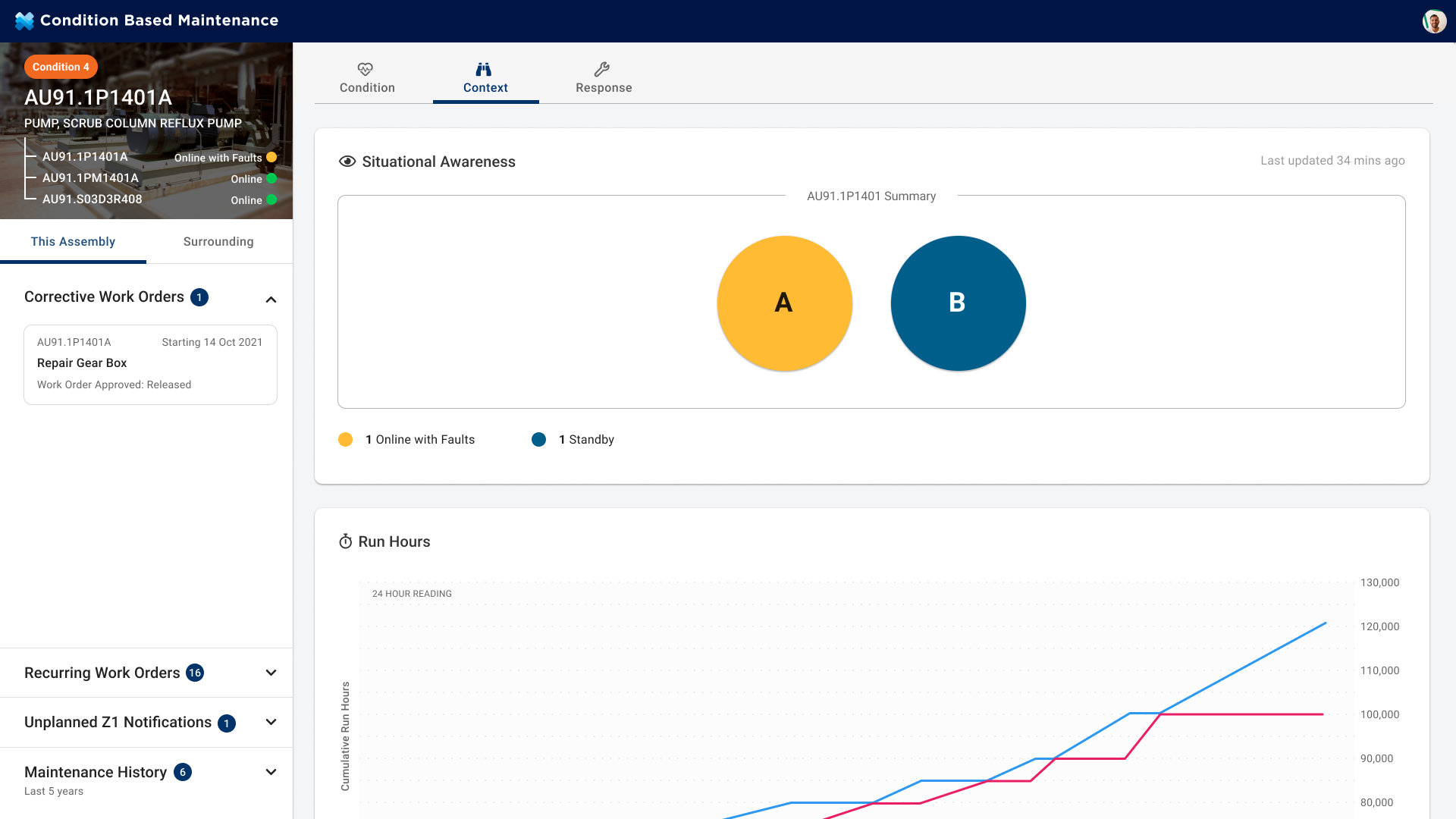Expand the Unplanned Z1 Notifications section

click(271, 722)
